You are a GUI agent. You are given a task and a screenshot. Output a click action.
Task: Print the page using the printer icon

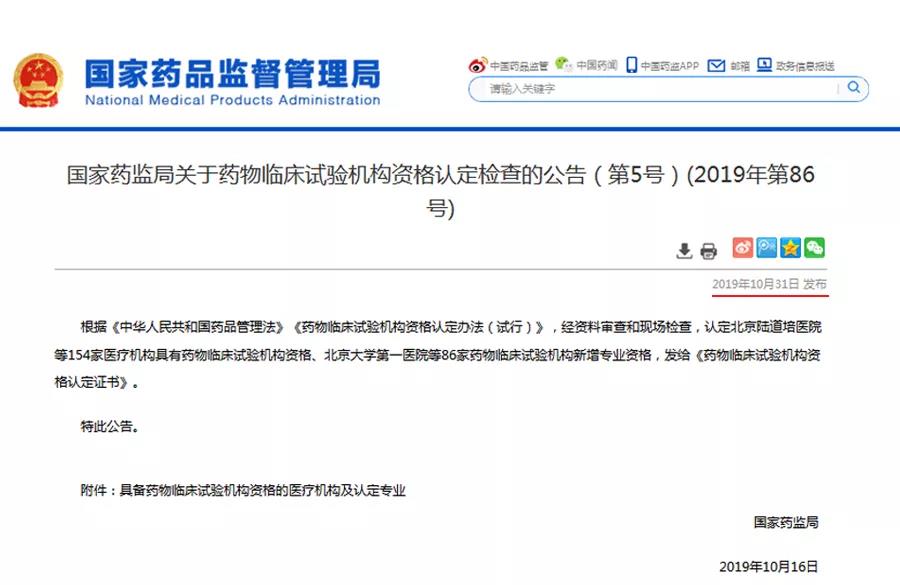coord(709,251)
